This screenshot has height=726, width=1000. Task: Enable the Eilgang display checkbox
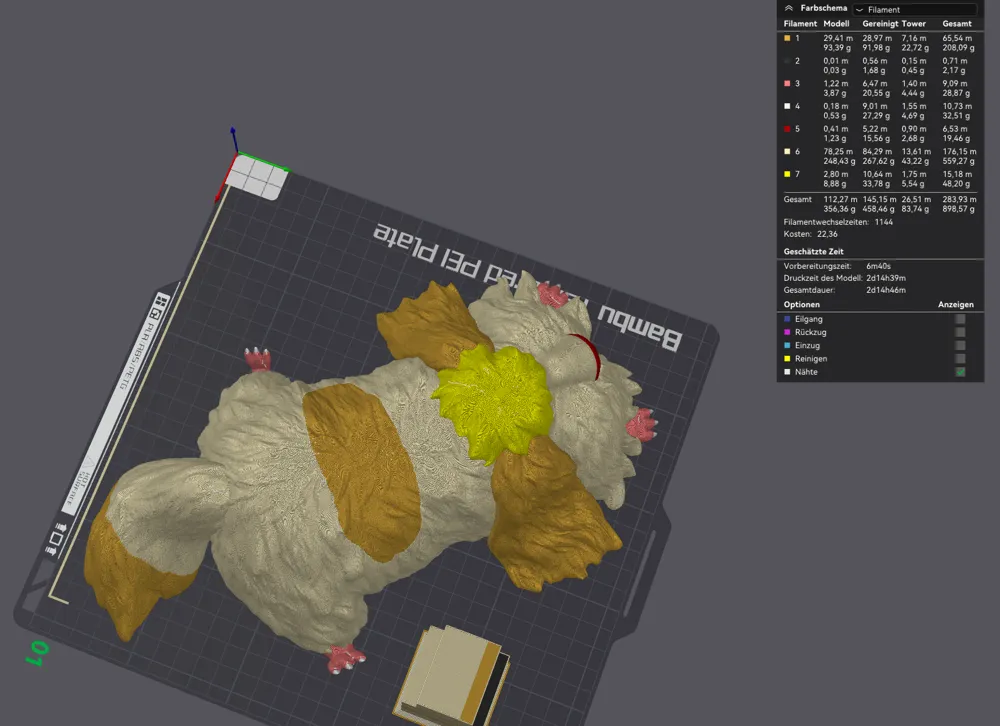click(x=960, y=319)
